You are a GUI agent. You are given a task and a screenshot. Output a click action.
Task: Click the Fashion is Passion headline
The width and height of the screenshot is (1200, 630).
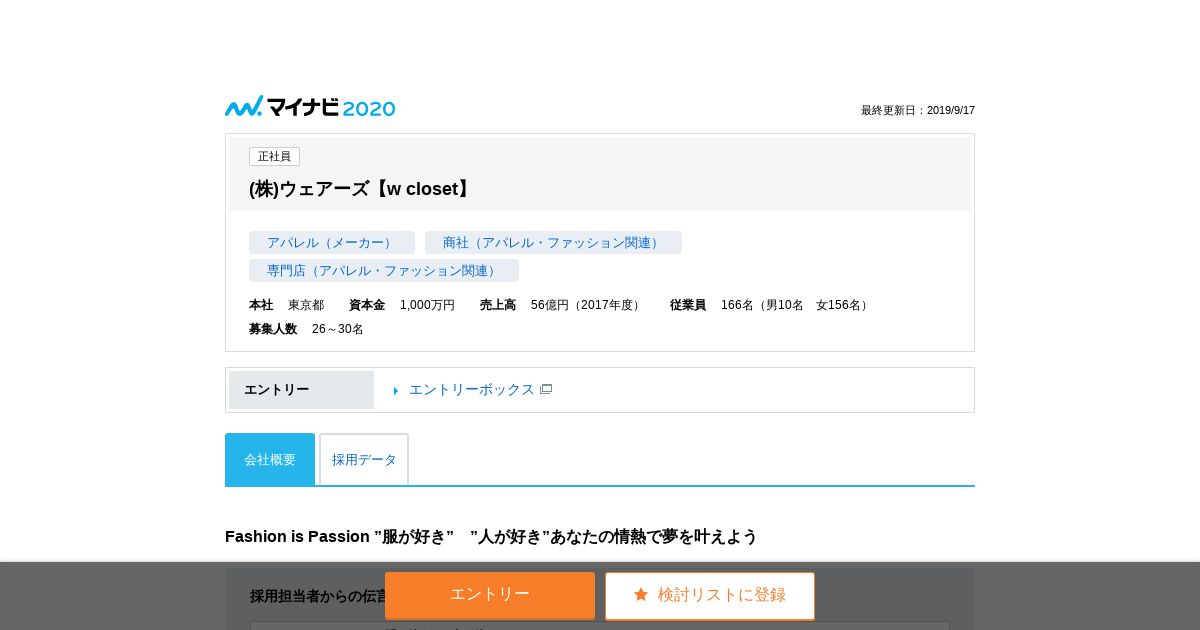(x=491, y=536)
